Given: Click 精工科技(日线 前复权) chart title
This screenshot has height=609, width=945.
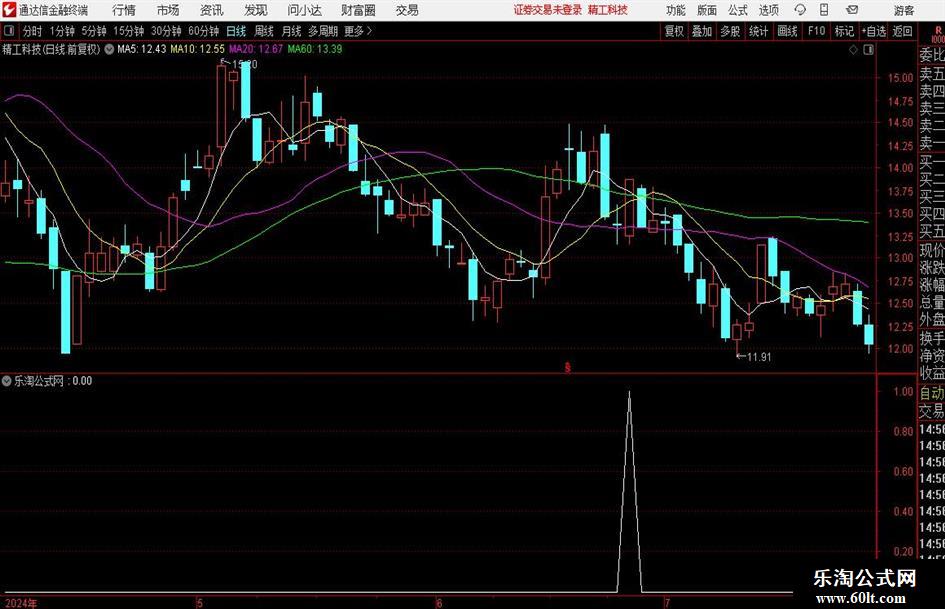Looking at the screenshot, I should [51, 49].
